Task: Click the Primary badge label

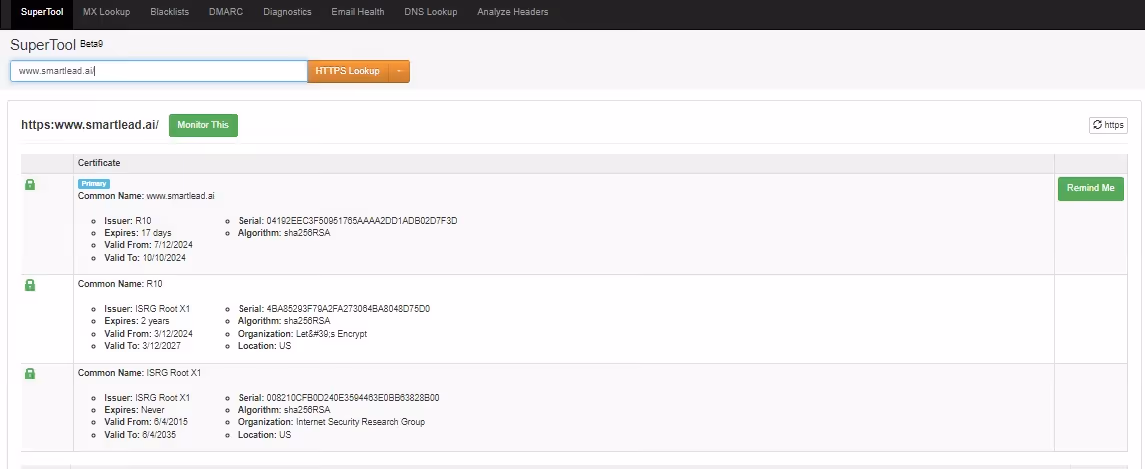Action: [93, 184]
